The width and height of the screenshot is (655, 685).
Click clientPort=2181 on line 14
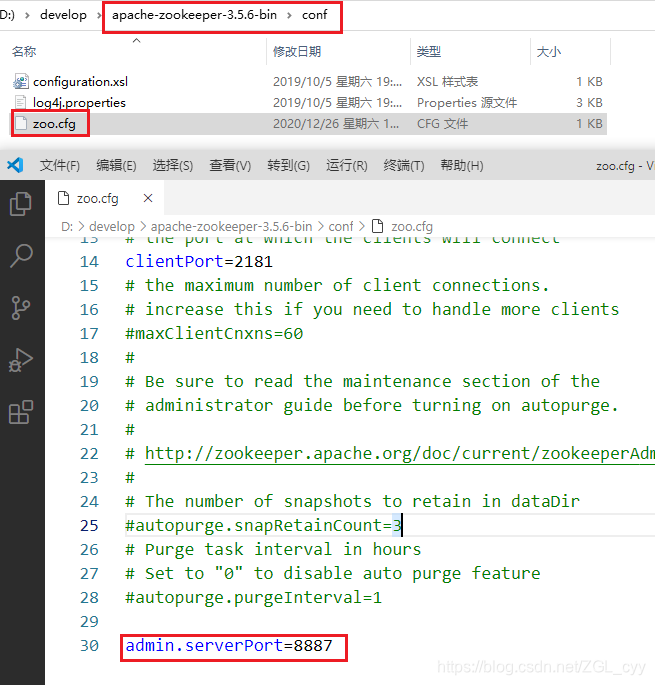[199, 262]
